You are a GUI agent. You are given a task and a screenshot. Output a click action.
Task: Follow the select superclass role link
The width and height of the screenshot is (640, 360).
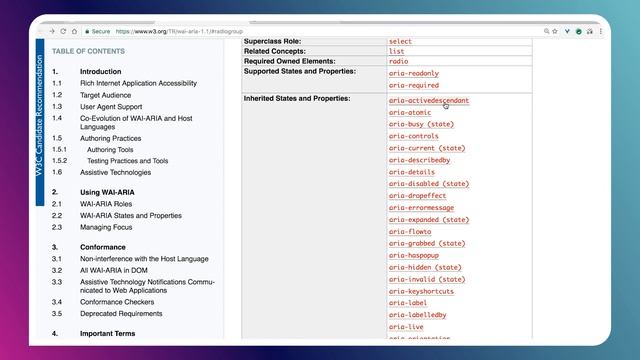click(x=400, y=42)
